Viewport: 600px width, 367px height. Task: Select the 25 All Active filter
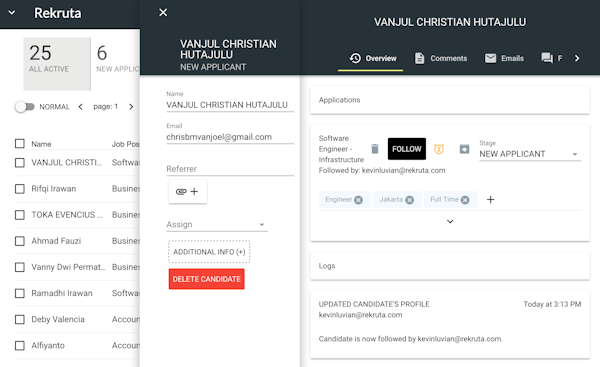tap(57, 64)
